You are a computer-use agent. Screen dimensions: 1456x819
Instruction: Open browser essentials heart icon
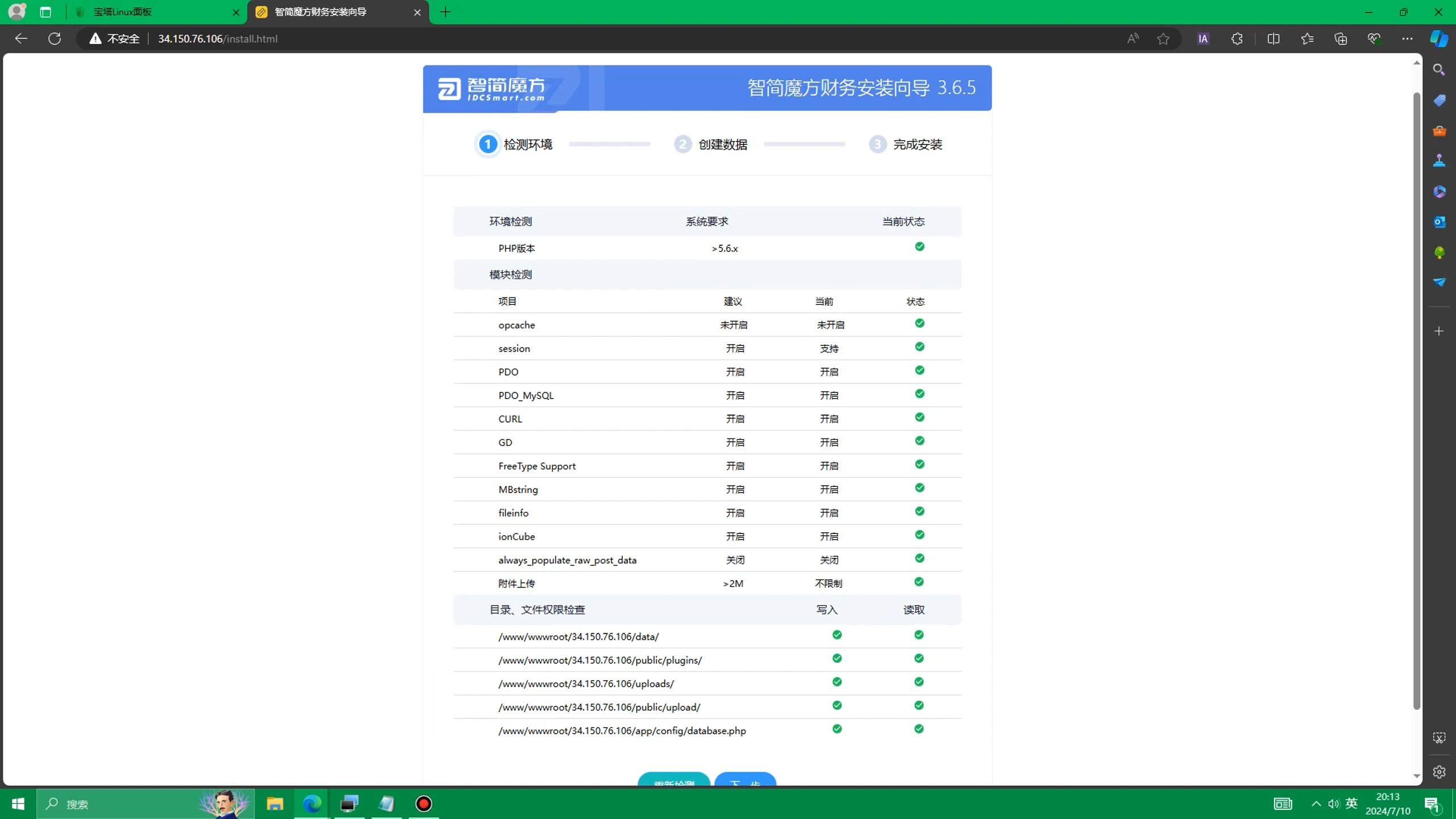1374,39
